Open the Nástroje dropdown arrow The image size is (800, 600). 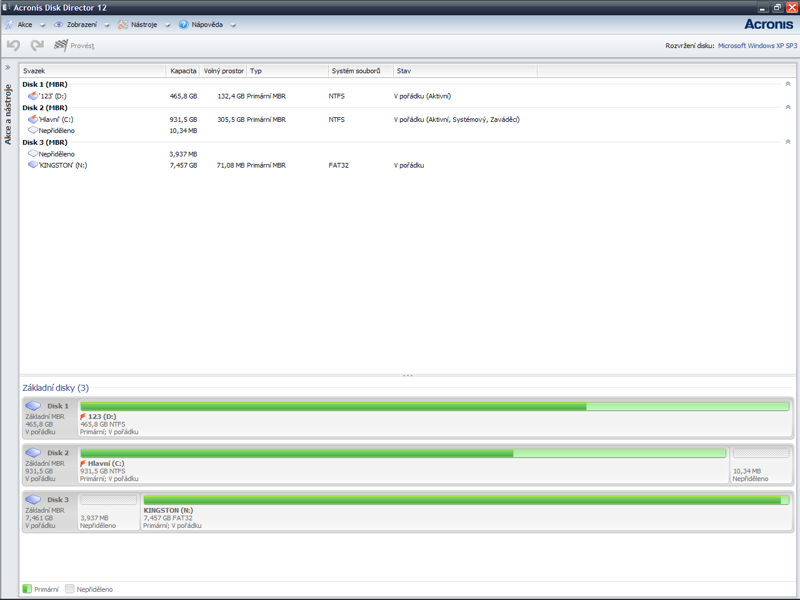pos(167,25)
